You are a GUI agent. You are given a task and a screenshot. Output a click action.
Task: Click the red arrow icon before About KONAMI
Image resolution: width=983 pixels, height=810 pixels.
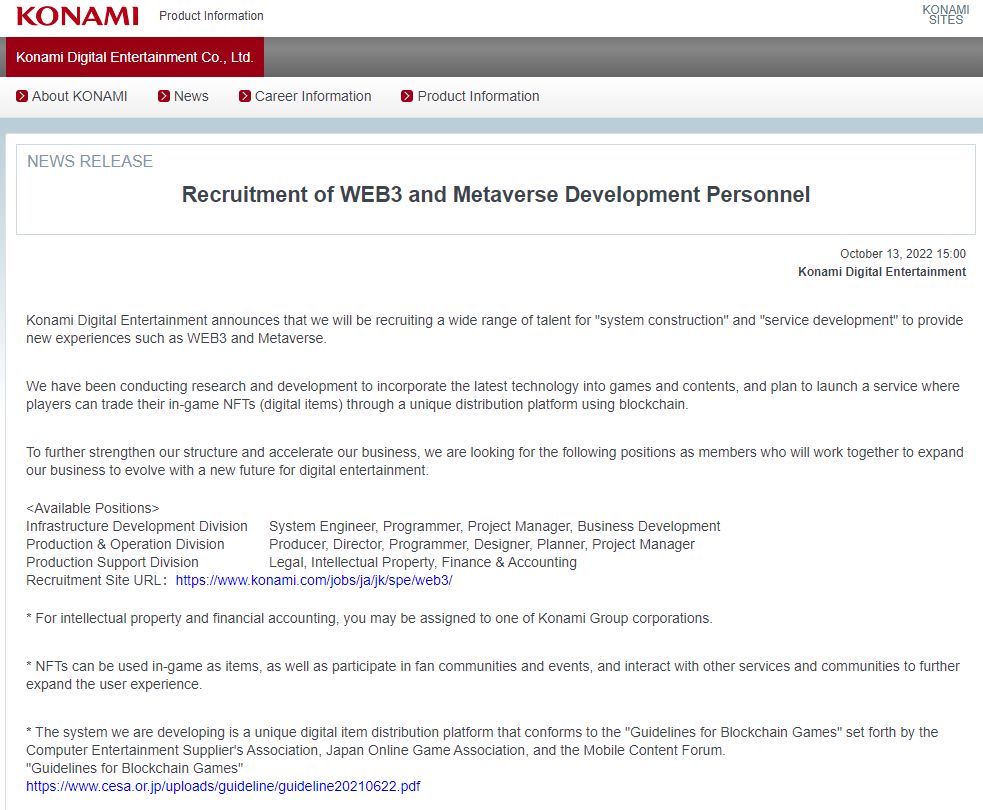click(22, 96)
